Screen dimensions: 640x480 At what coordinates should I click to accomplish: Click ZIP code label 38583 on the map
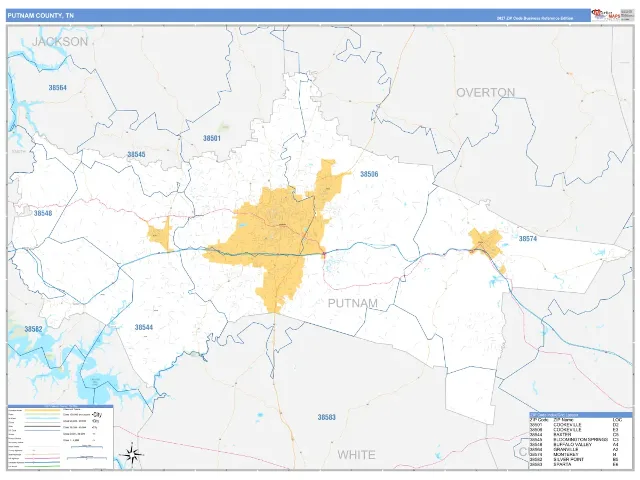[x=327, y=417]
